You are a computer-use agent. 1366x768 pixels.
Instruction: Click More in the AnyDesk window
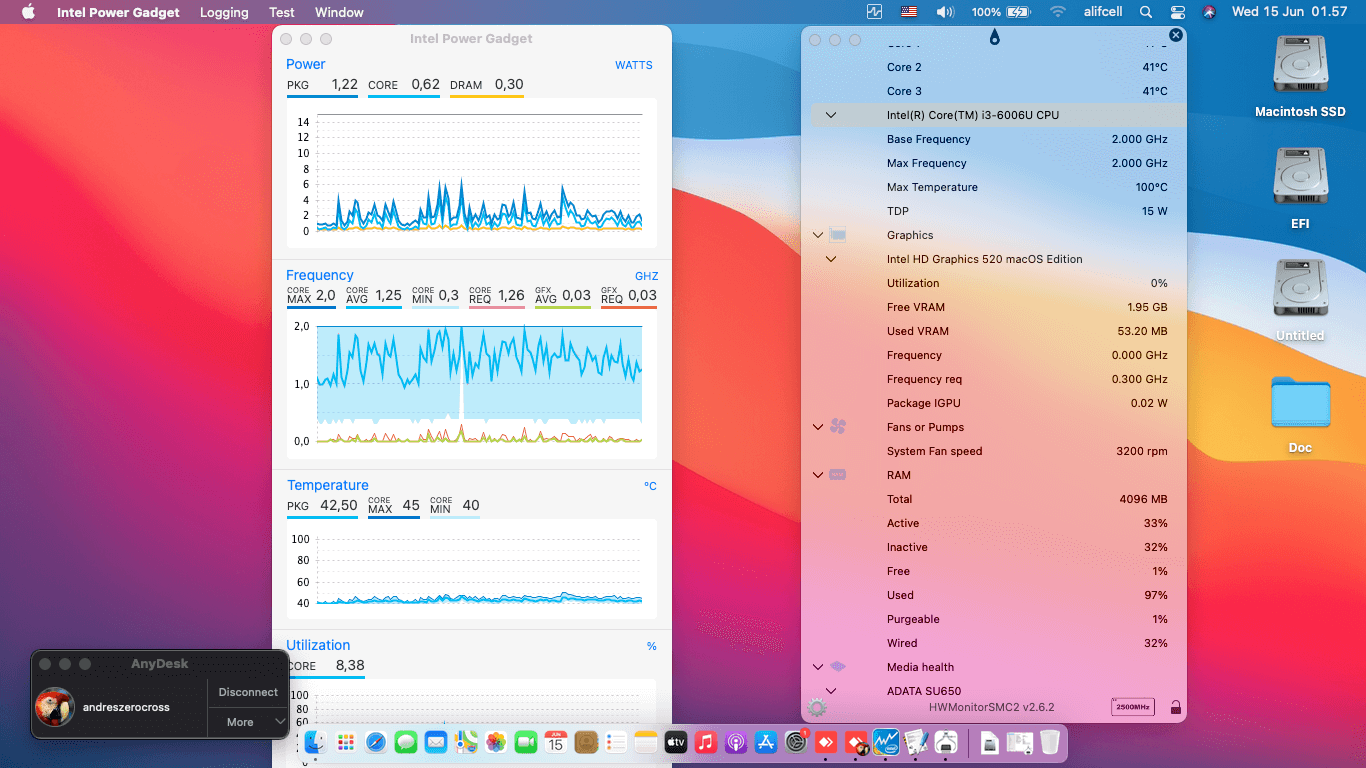pos(238,722)
